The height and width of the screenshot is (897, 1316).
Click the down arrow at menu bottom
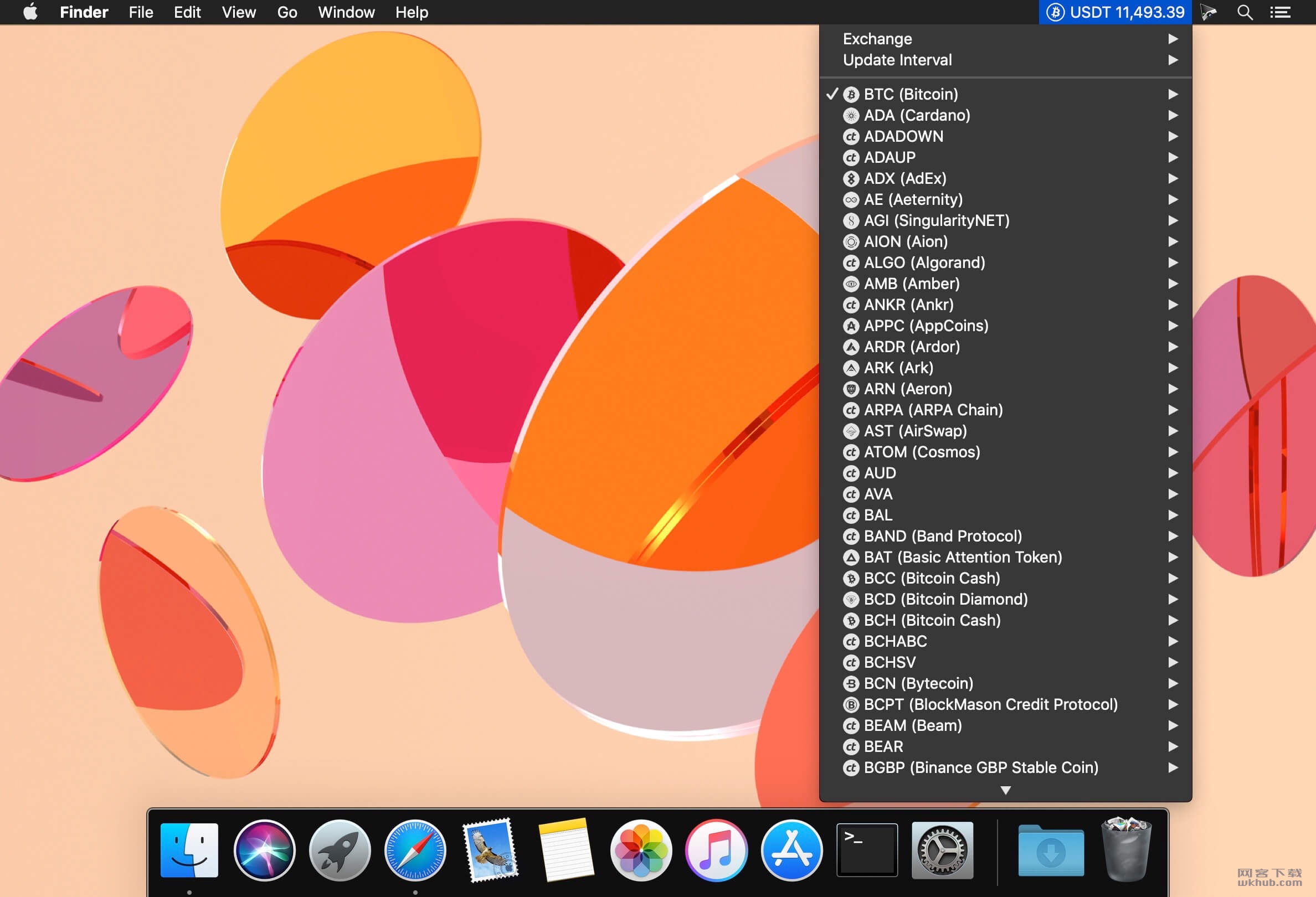1006,790
